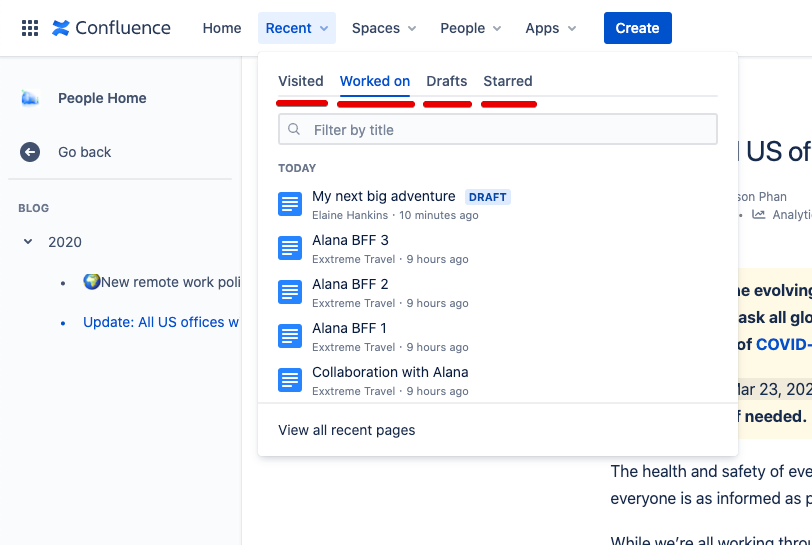Click View all recent pages

346,430
